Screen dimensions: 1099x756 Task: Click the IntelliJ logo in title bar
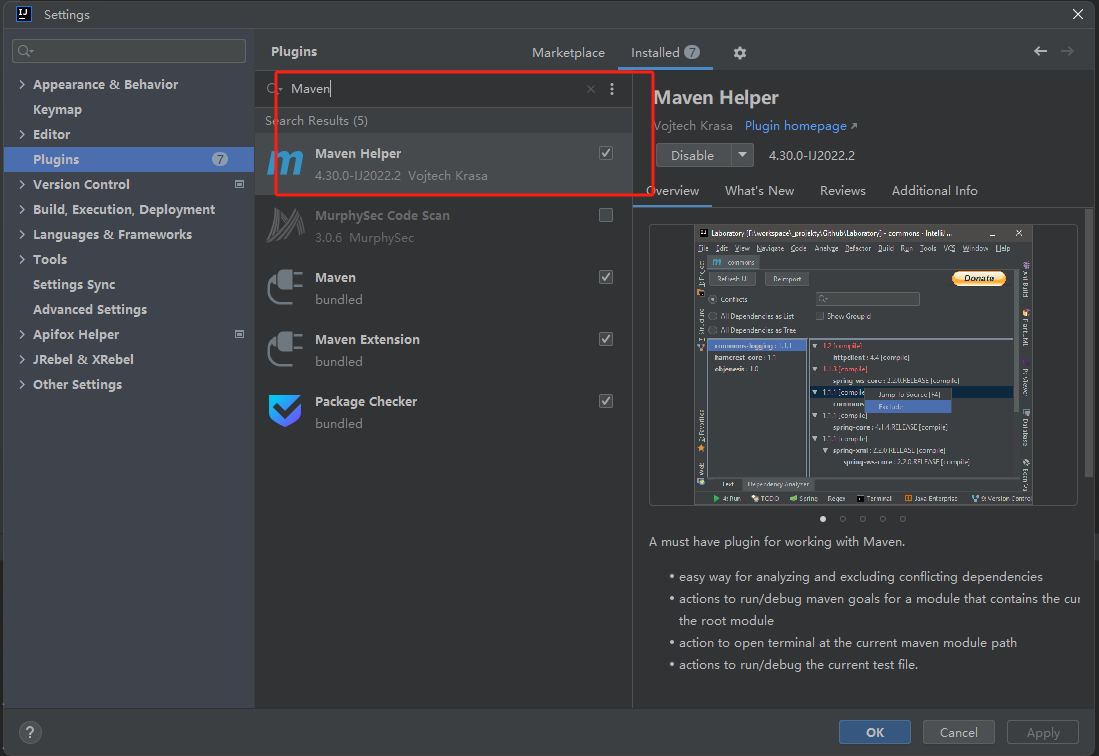[24, 14]
